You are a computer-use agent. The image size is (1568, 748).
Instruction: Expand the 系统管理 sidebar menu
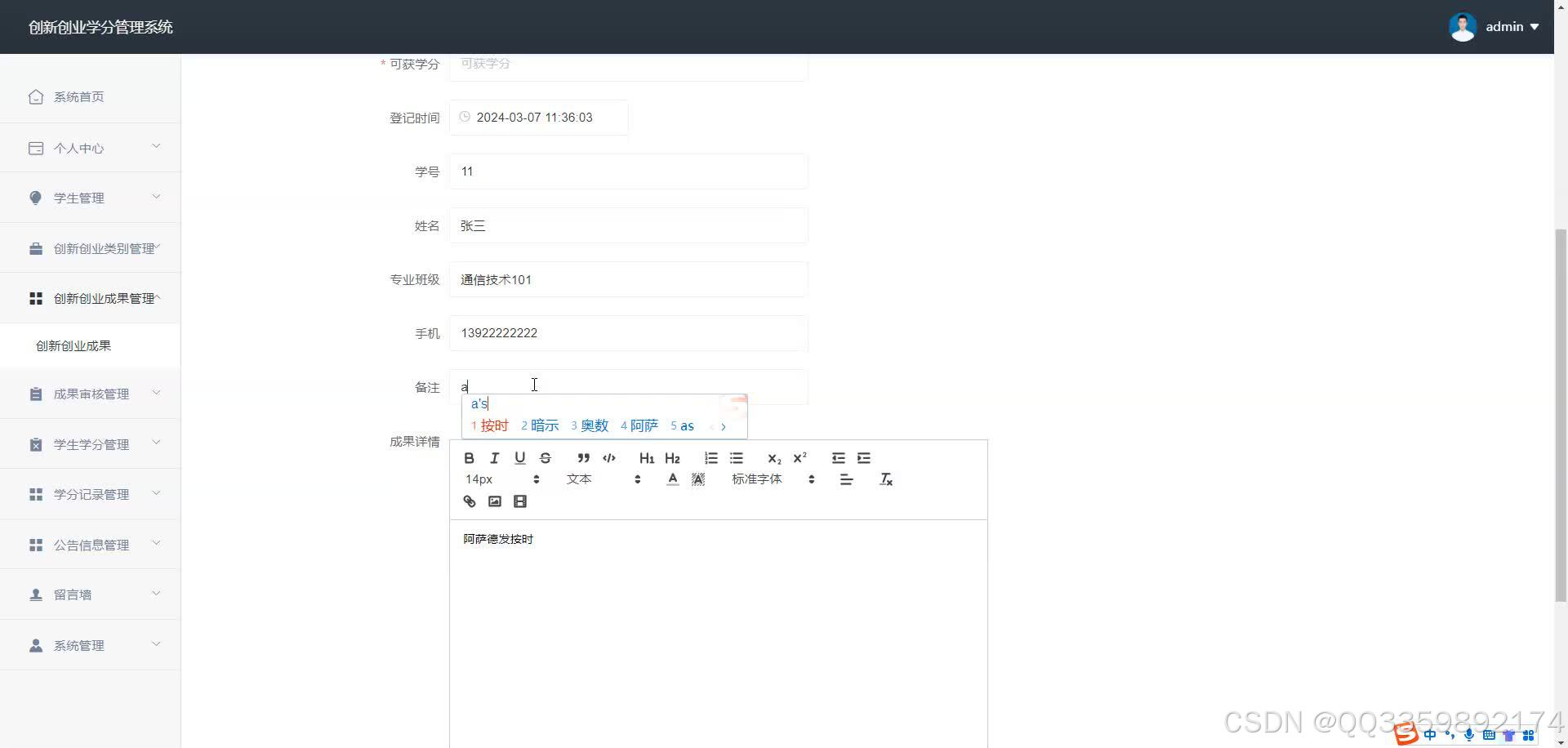click(x=90, y=645)
